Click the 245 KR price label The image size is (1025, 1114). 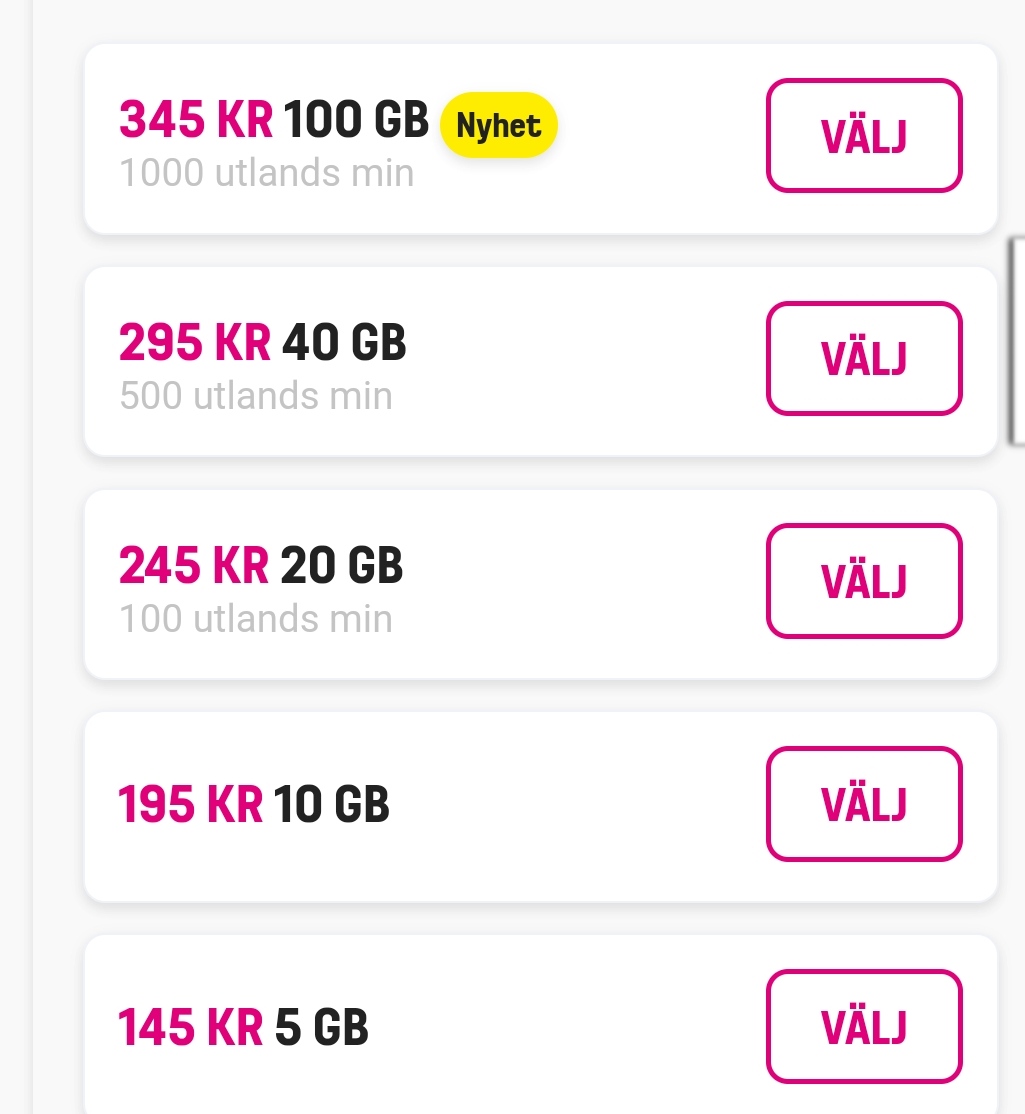(x=194, y=566)
